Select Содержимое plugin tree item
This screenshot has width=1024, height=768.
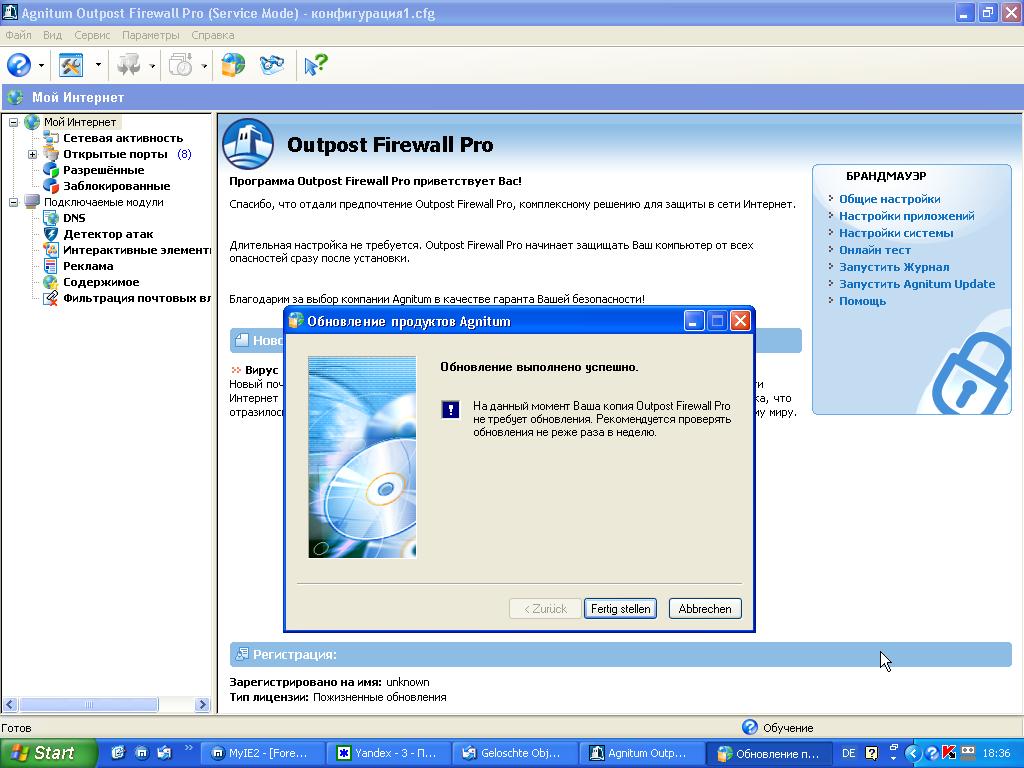(101, 282)
